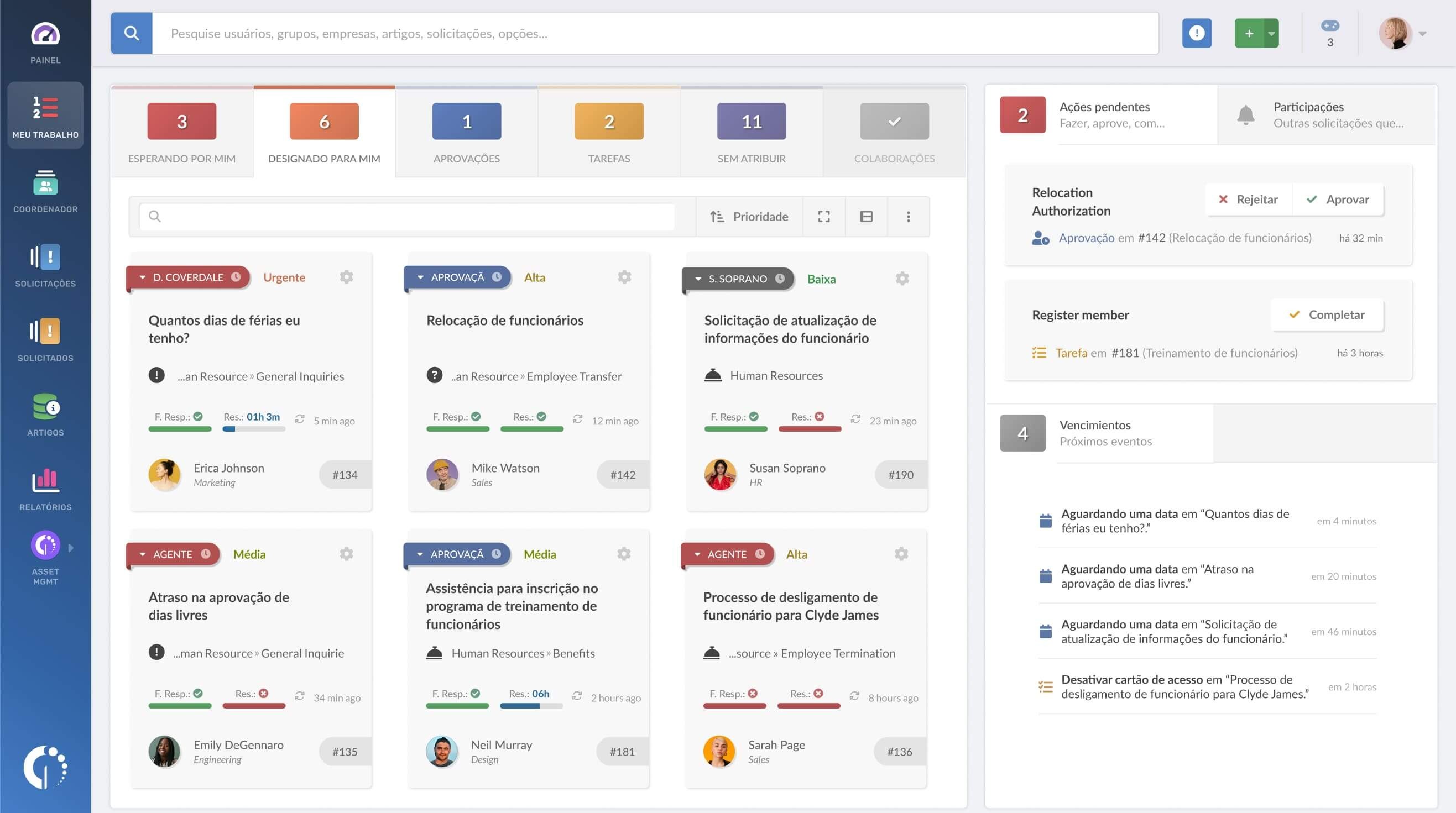Click the blue alert notification icon
This screenshot has height=813, width=1456.
tap(1197, 33)
